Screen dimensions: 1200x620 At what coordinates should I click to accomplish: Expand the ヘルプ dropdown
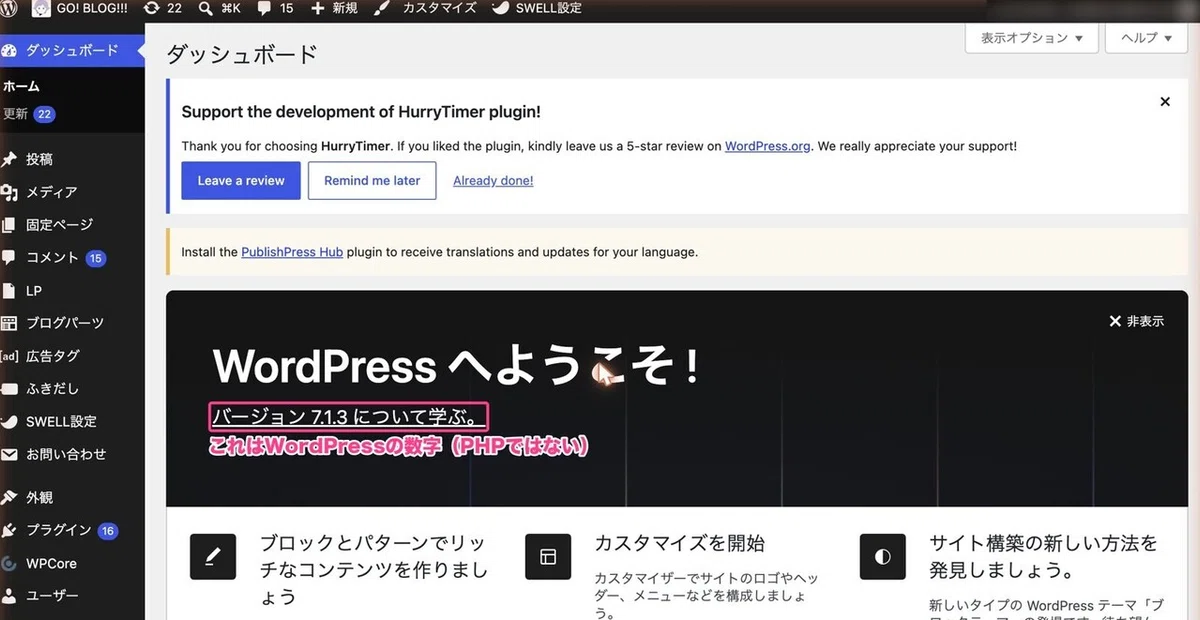[1146, 38]
